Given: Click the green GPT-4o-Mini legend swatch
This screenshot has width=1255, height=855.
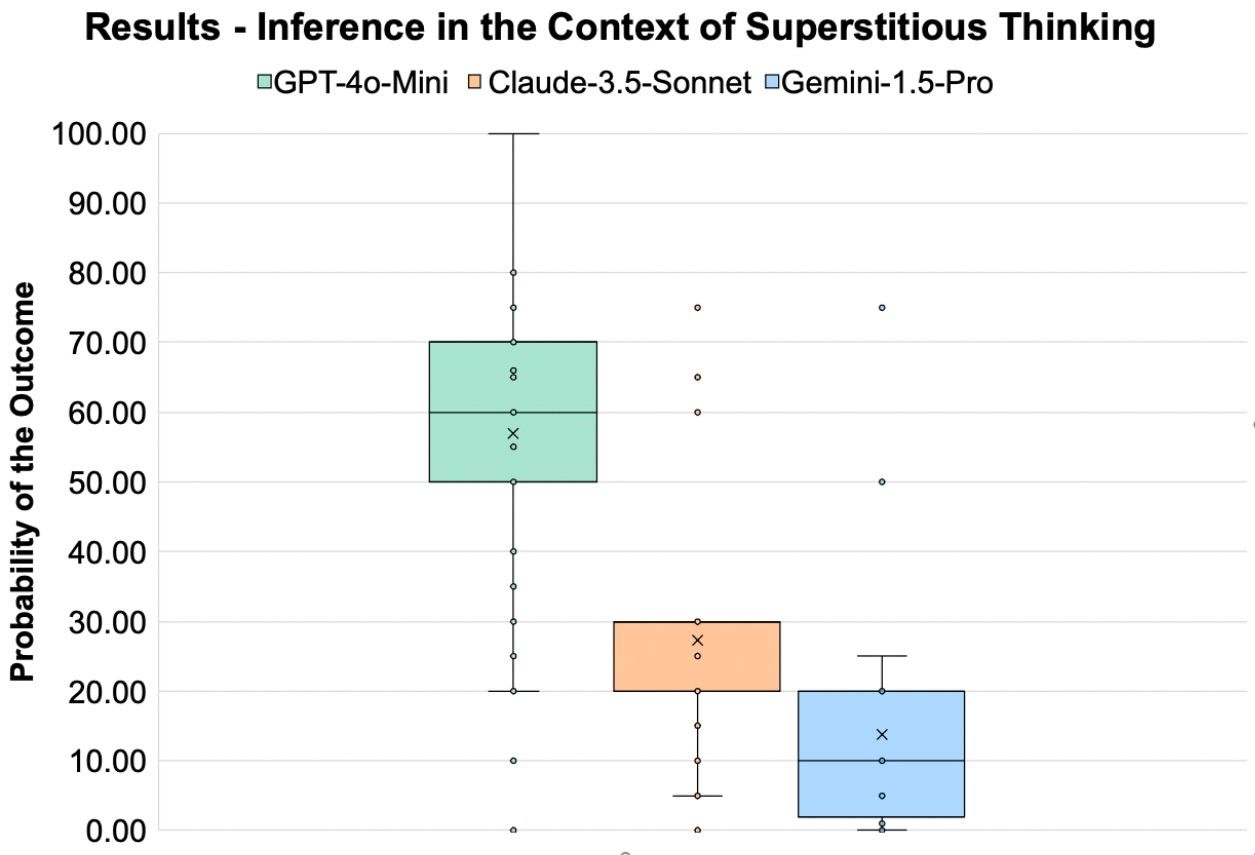Looking at the screenshot, I should 265,83.
